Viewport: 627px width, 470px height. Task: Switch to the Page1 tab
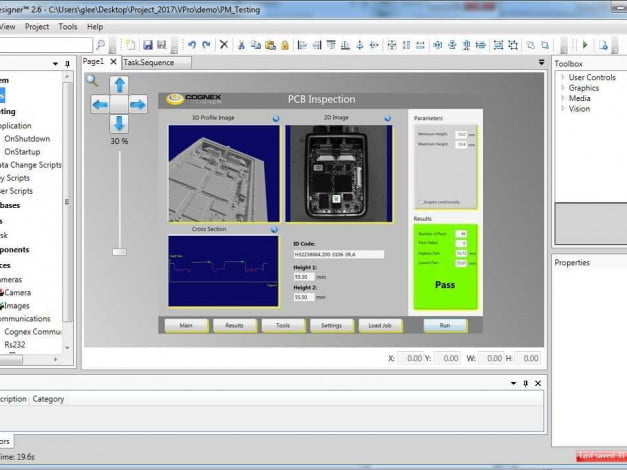[x=93, y=62]
